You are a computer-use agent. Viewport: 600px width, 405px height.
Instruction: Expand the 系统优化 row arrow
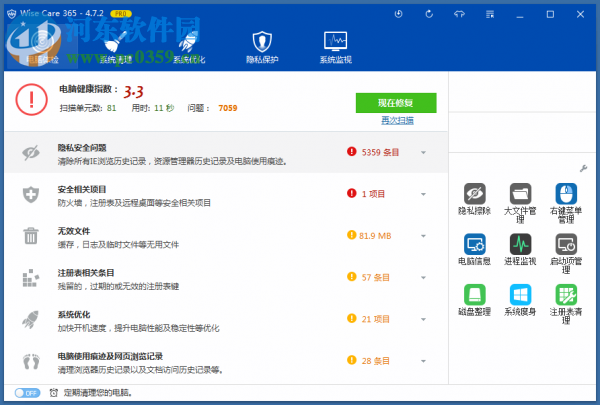click(423, 319)
